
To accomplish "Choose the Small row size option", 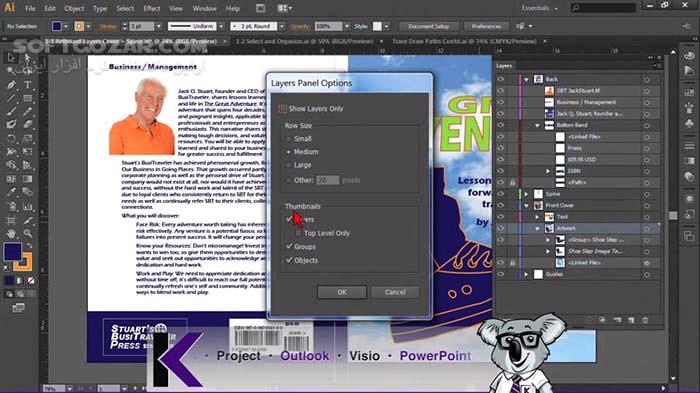I will [x=288, y=139].
